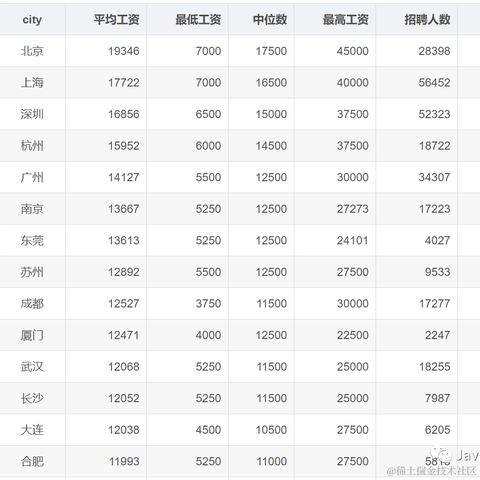Click 杭州 median value 14500
This screenshot has width=480, height=480.
pos(271,146)
